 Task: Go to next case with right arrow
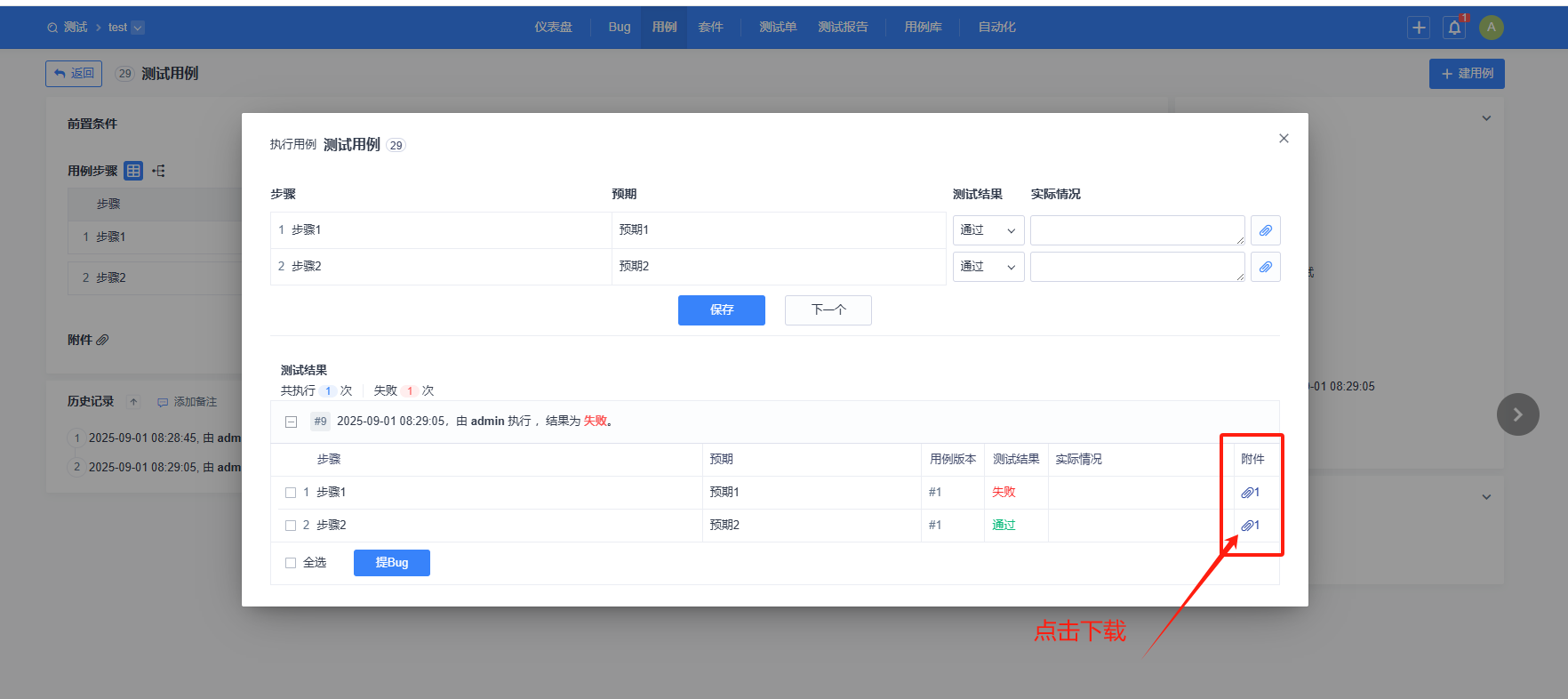click(1517, 414)
